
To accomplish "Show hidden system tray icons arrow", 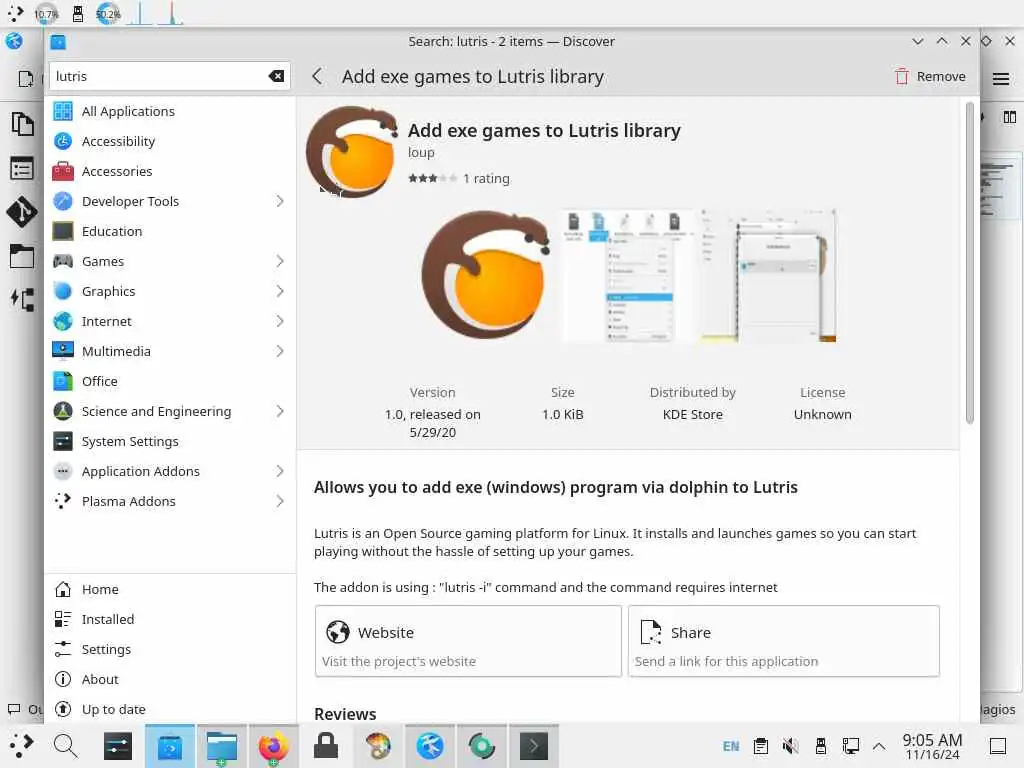I will 879,746.
